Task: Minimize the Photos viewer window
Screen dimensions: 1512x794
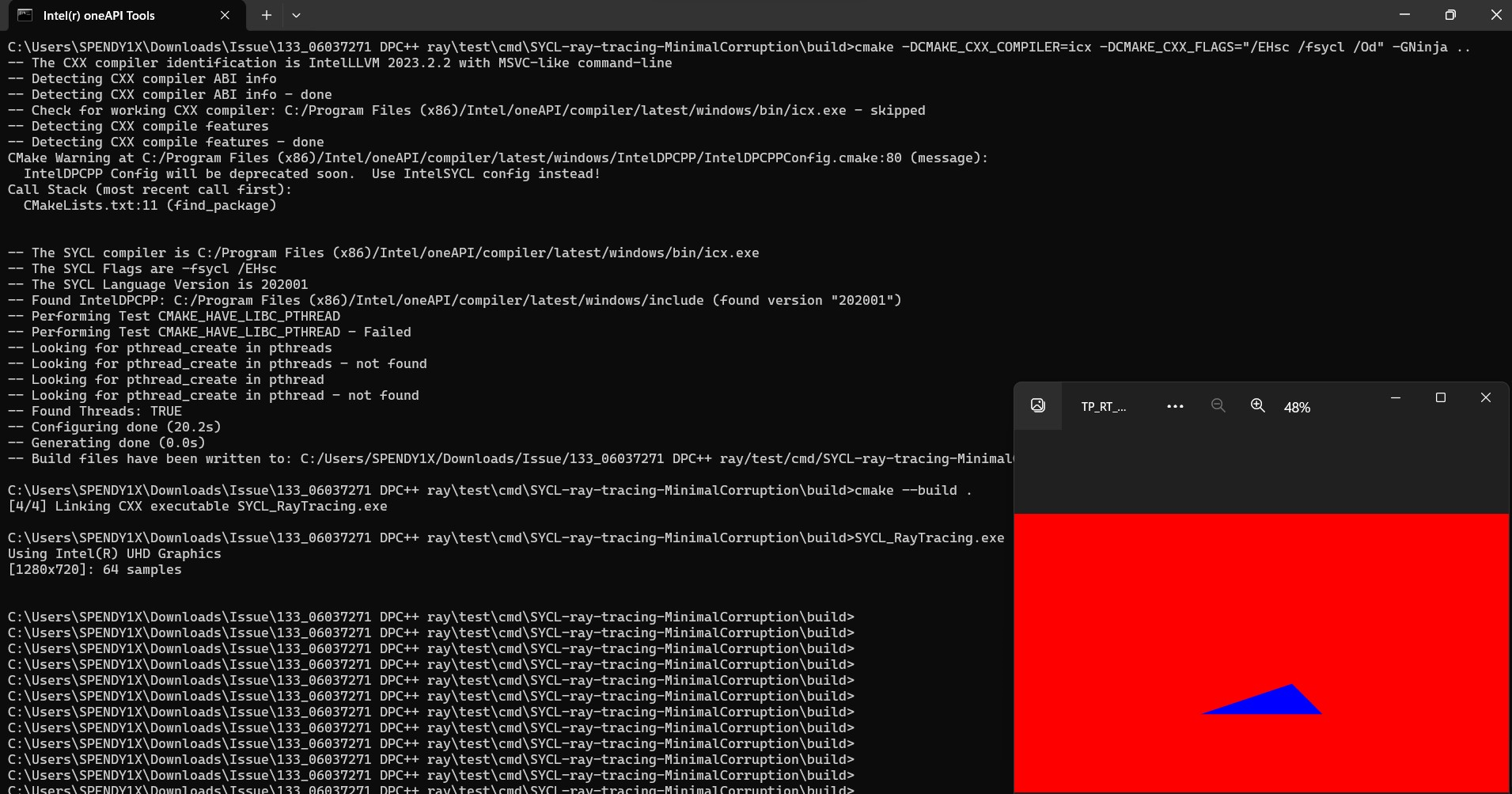Action: (x=1395, y=397)
